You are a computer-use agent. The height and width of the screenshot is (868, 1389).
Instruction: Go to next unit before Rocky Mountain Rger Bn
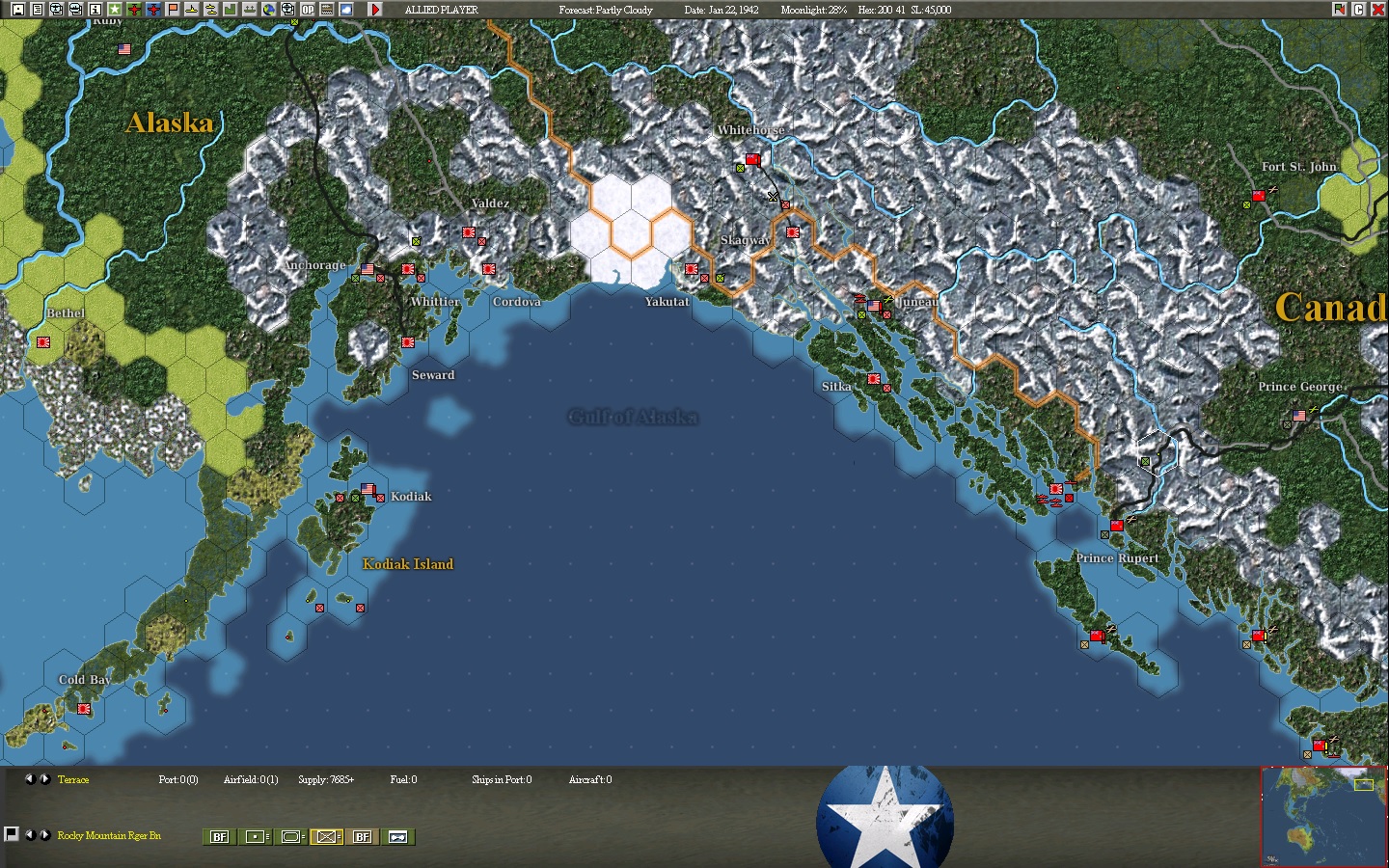click(44, 834)
